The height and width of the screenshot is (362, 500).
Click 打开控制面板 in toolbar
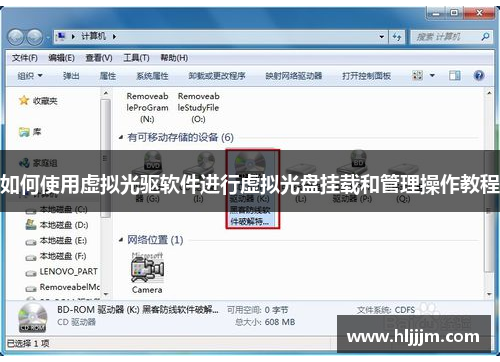tap(366, 76)
